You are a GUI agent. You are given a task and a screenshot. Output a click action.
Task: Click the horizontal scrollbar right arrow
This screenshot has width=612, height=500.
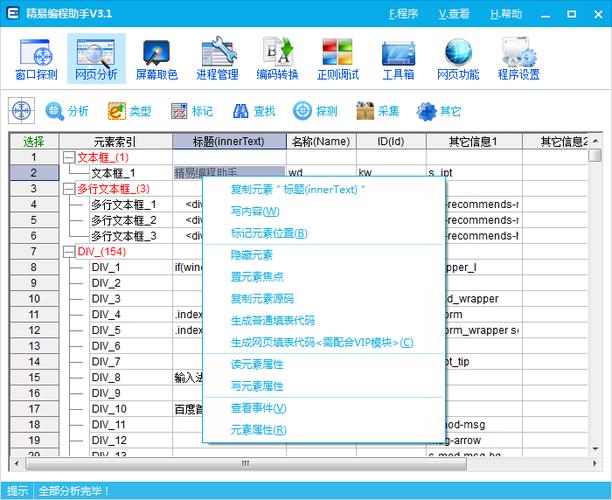[595, 463]
